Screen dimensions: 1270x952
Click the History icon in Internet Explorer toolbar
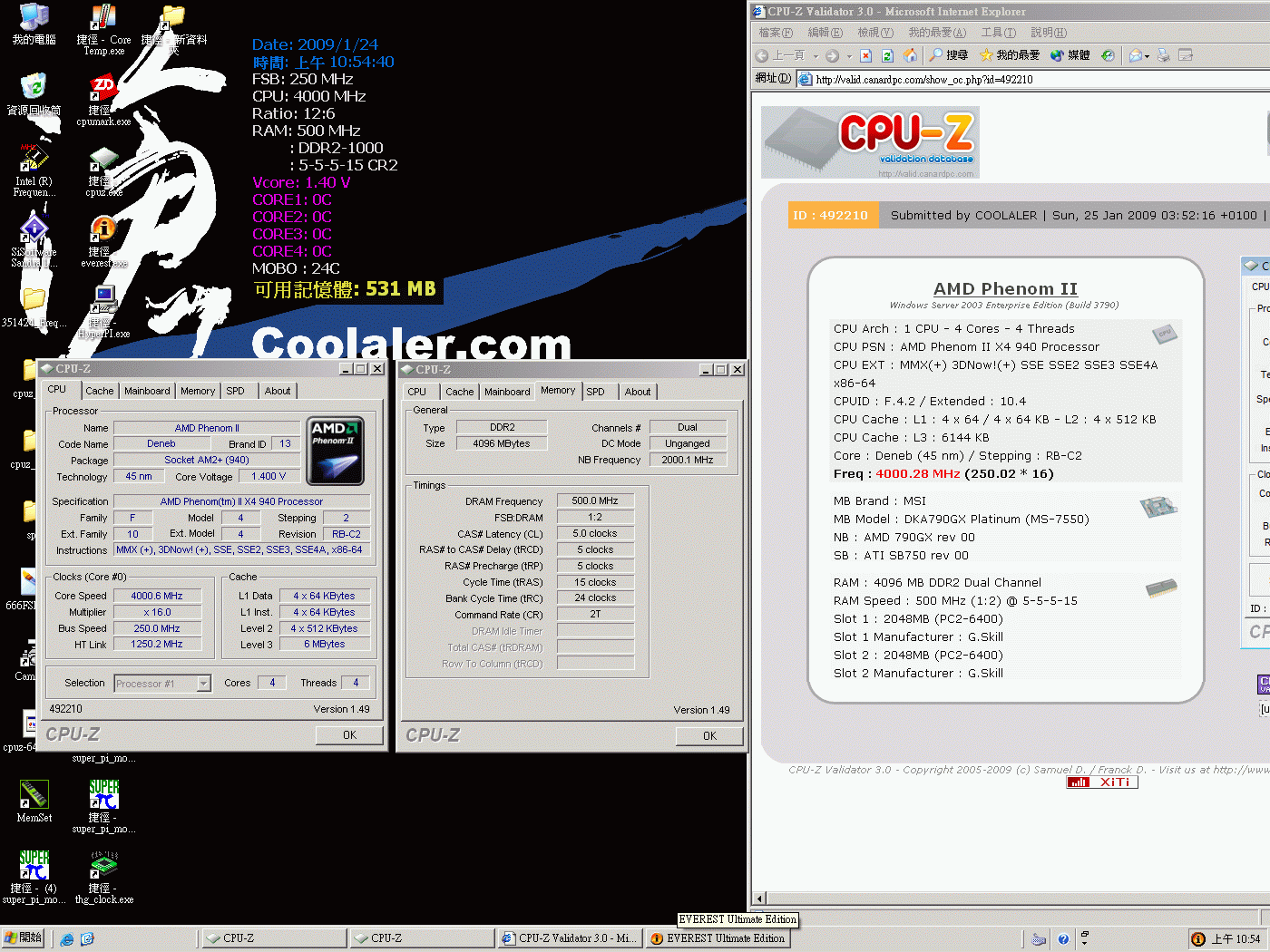pyautogui.click(x=1108, y=55)
